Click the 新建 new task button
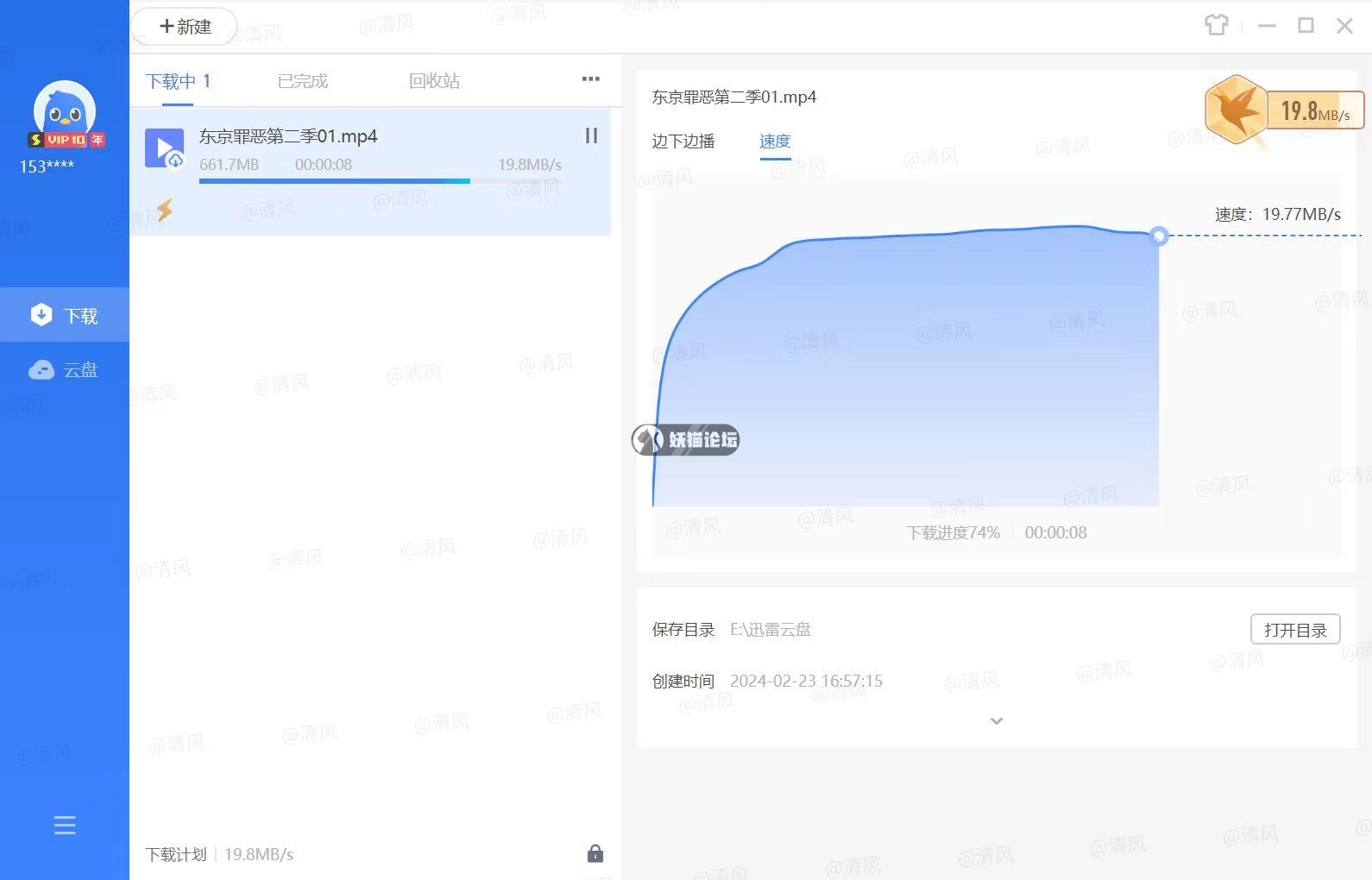The width and height of the screenshot is (1372, 880). pos(185,27)
